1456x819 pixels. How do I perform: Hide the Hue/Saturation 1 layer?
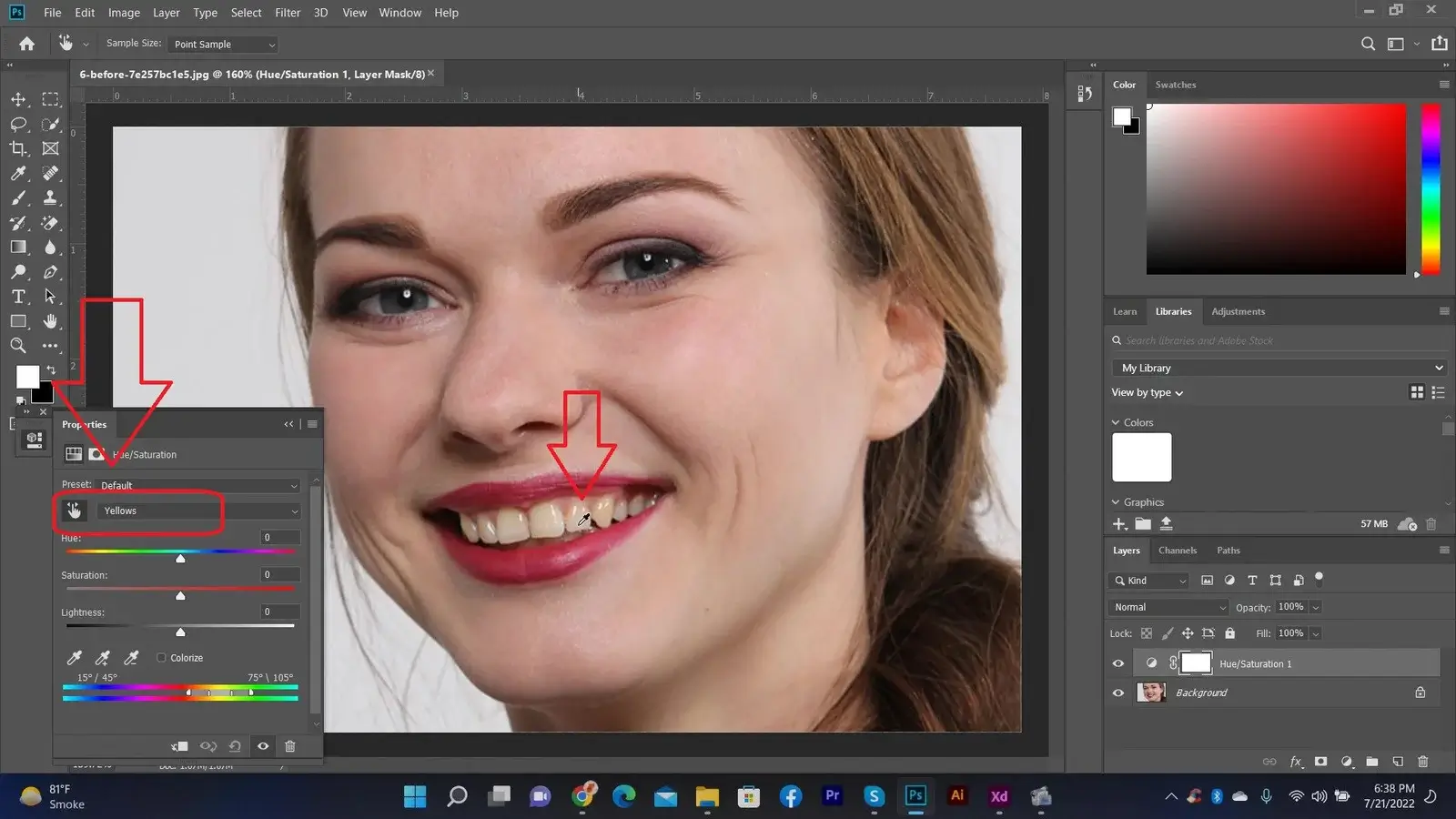click(x=1118, y=663)
